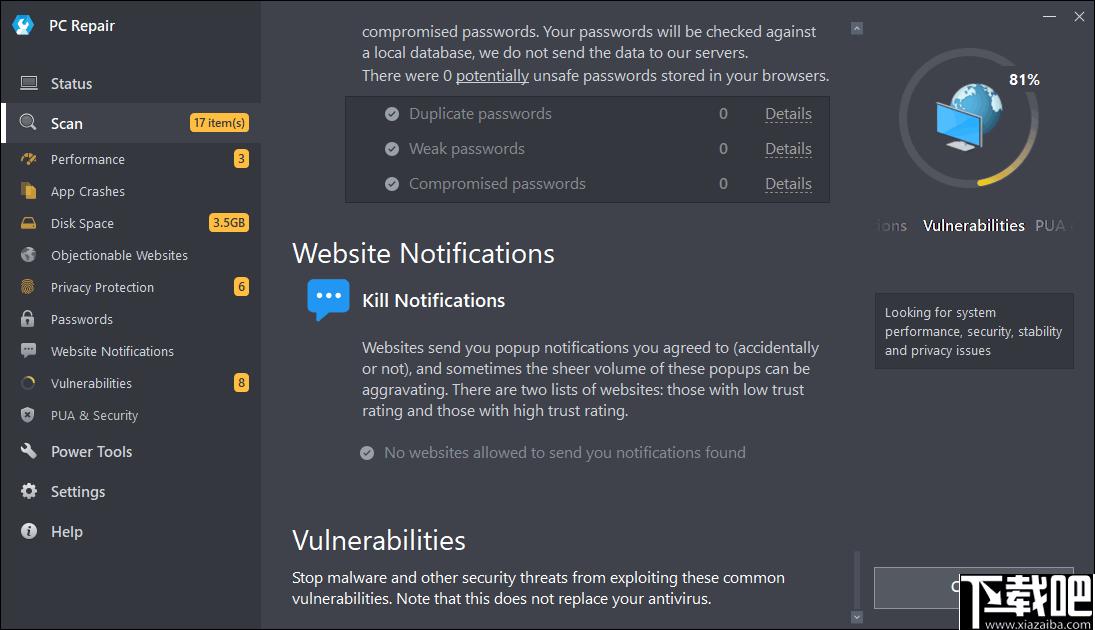Open the Disk Space drive icon

(x=29, y=224)
